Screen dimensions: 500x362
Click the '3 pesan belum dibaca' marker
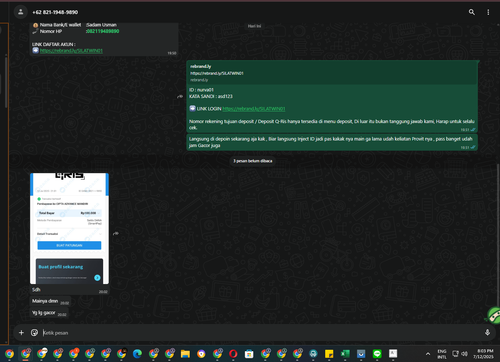pyautogui.click(x=253, y=161)
